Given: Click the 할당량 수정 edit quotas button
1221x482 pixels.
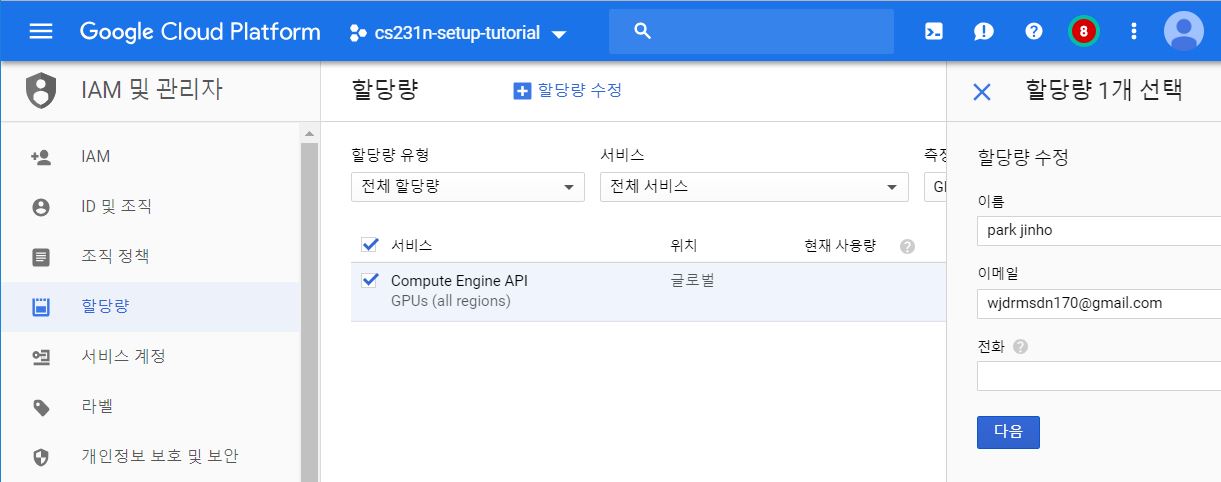Looking at the screenshot, I should (567, 90).
